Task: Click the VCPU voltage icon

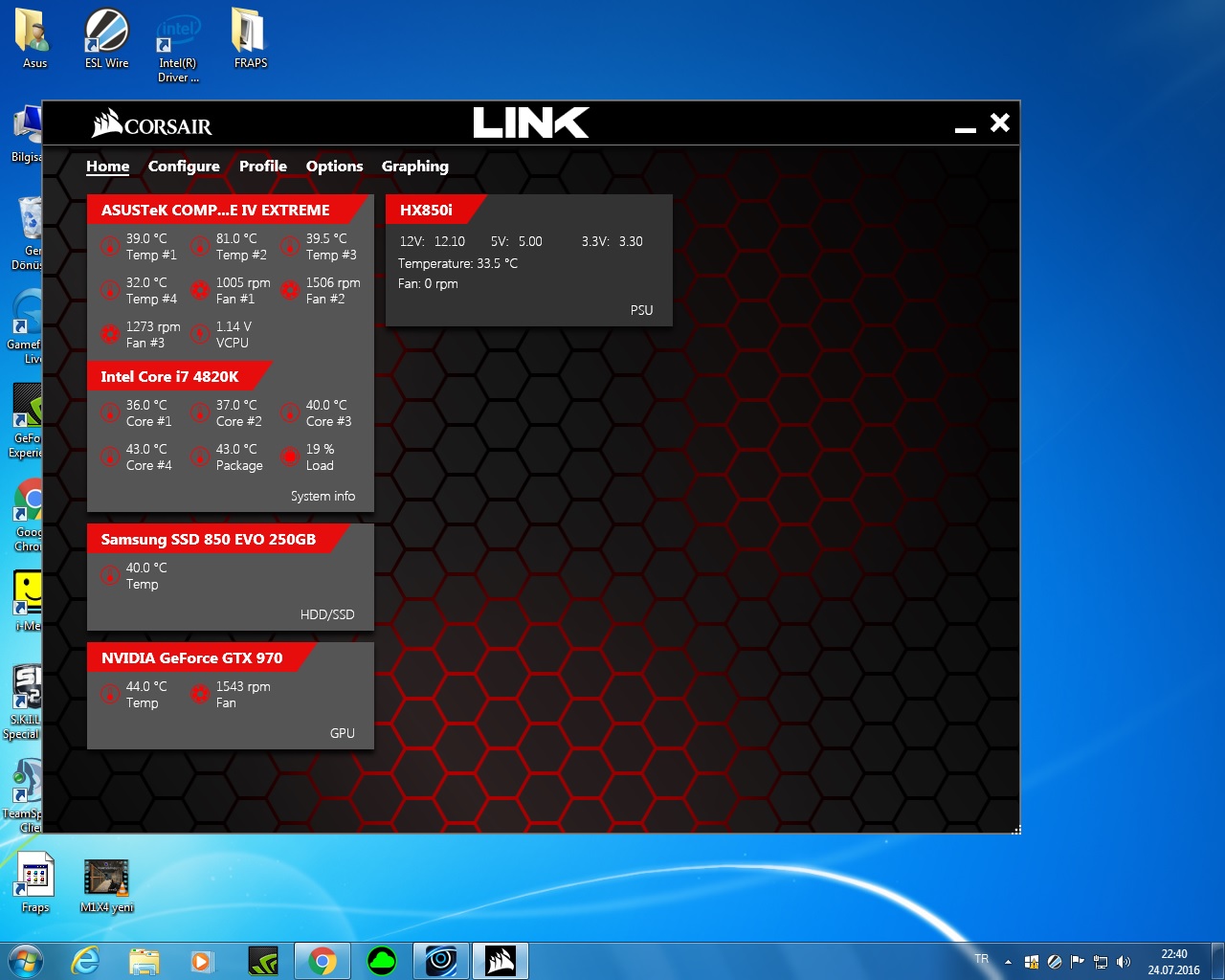Action: pyautogui.click(x=200, y=334)
